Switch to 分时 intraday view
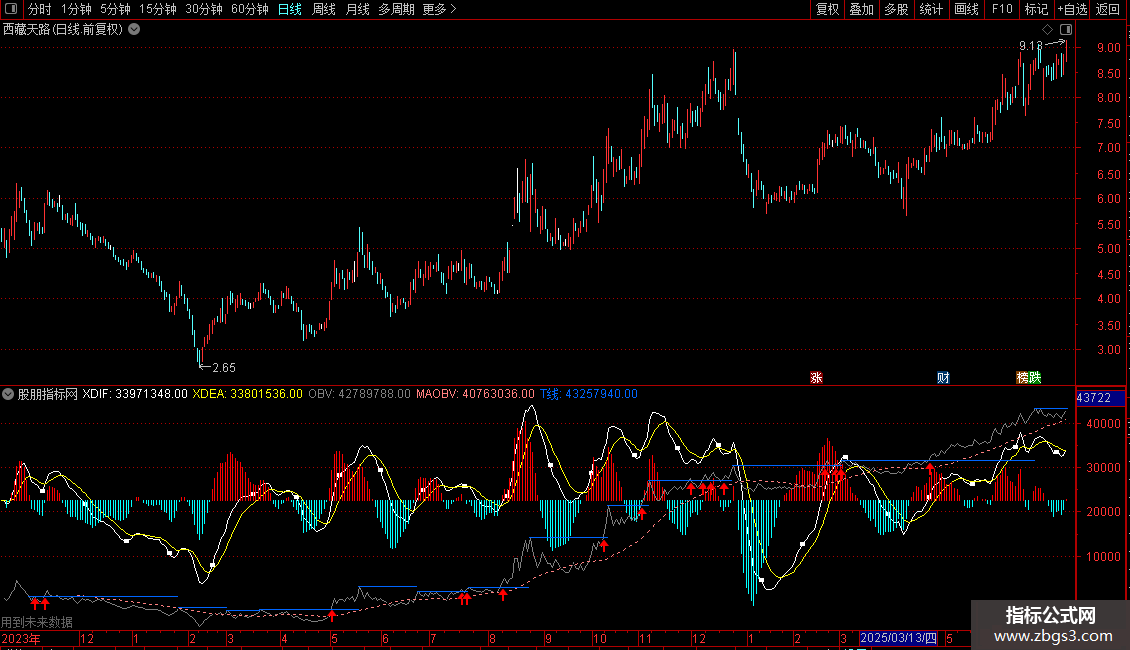1130x650 pixels. (x=40, y=9)
